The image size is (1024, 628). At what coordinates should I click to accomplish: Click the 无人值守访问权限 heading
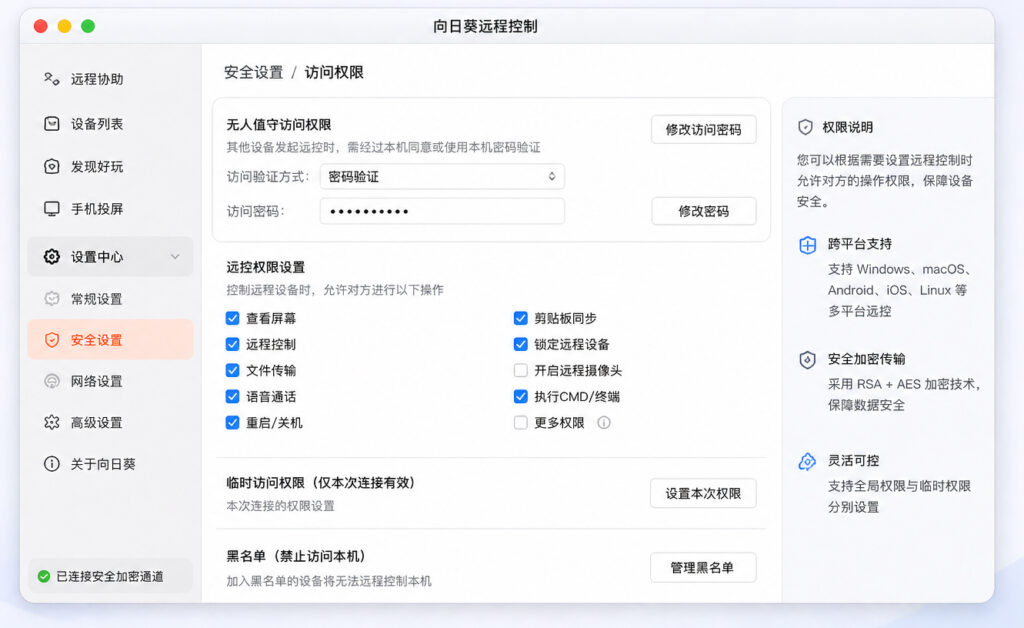coord(279,125)
